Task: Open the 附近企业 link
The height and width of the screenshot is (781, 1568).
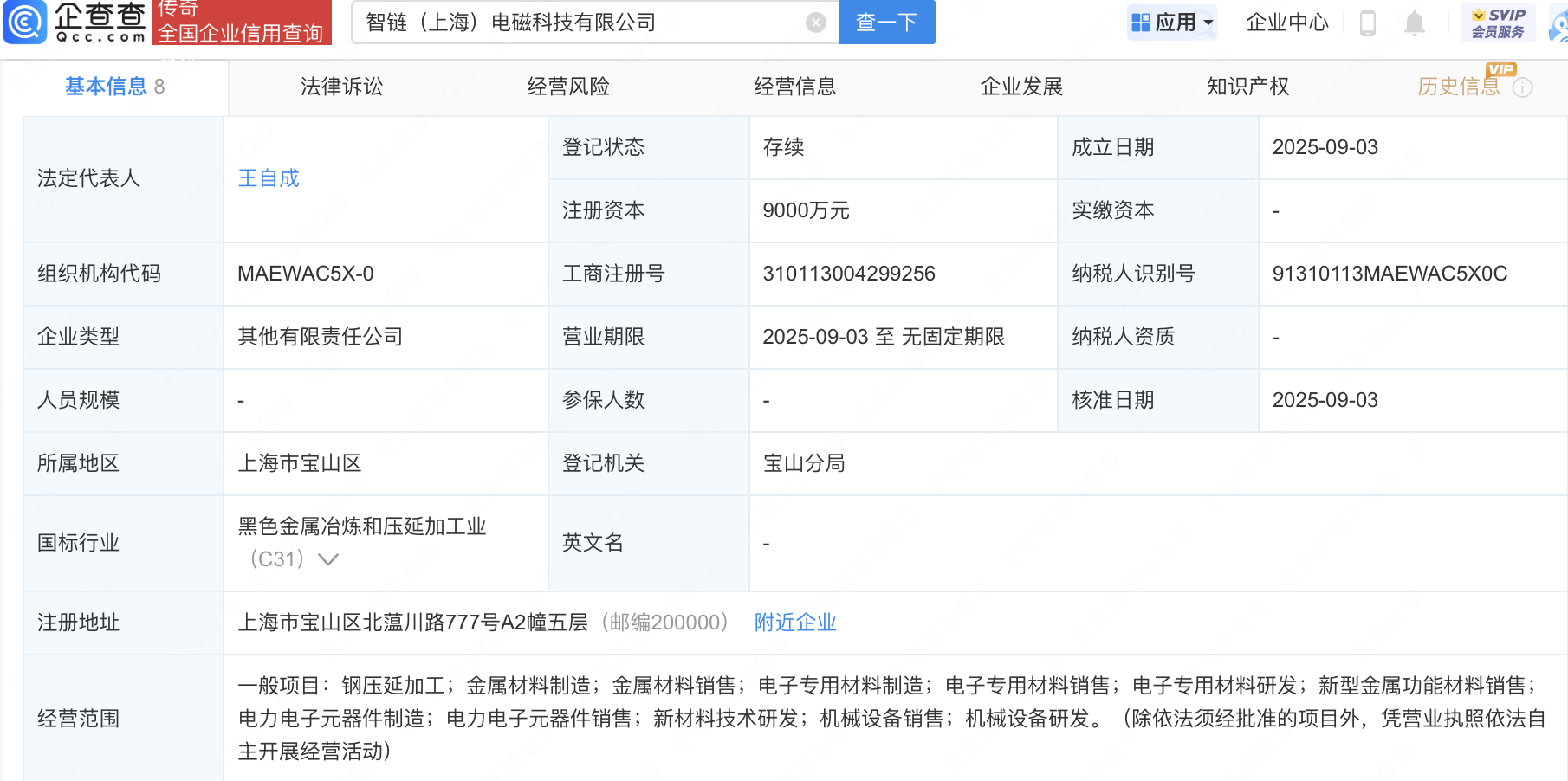Action: [x=795, y=623]
